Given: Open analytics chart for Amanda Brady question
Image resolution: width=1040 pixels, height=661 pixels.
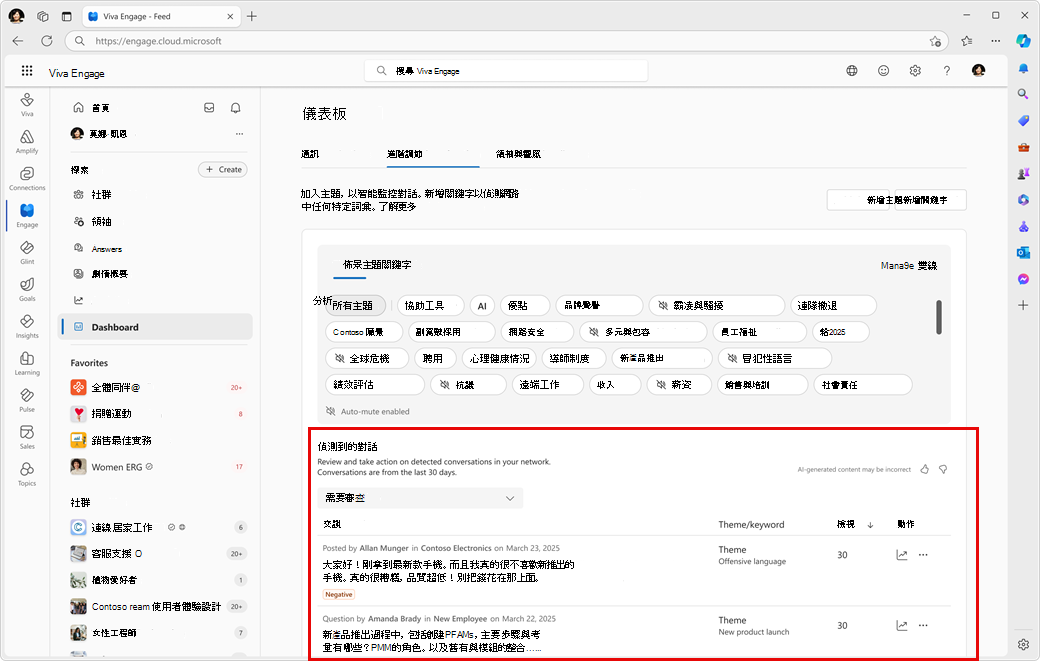Looking at the screenshot, I should (x=901, y=625).
